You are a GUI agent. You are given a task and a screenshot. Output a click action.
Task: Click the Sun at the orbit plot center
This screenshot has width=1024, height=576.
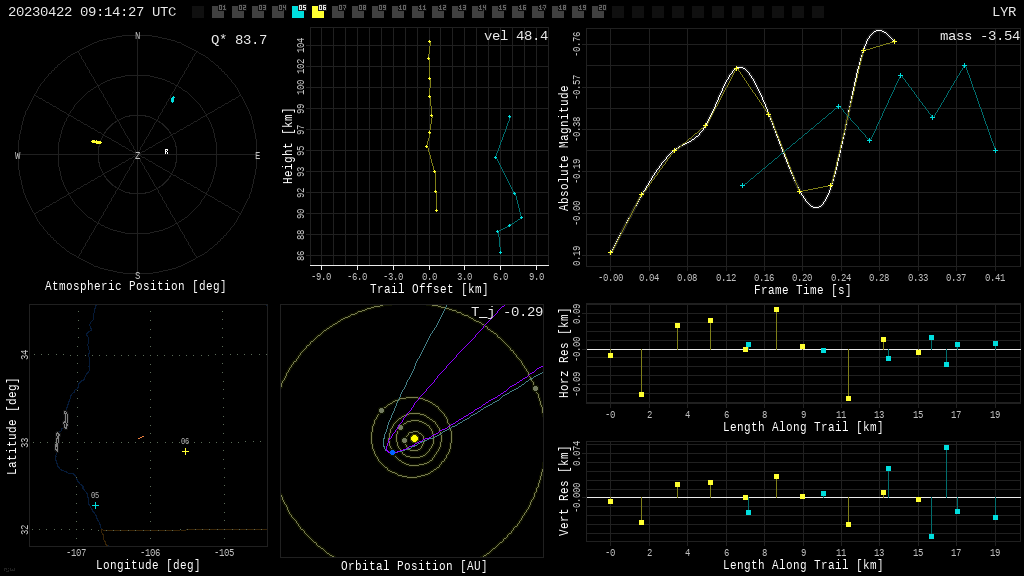[414, 438]
